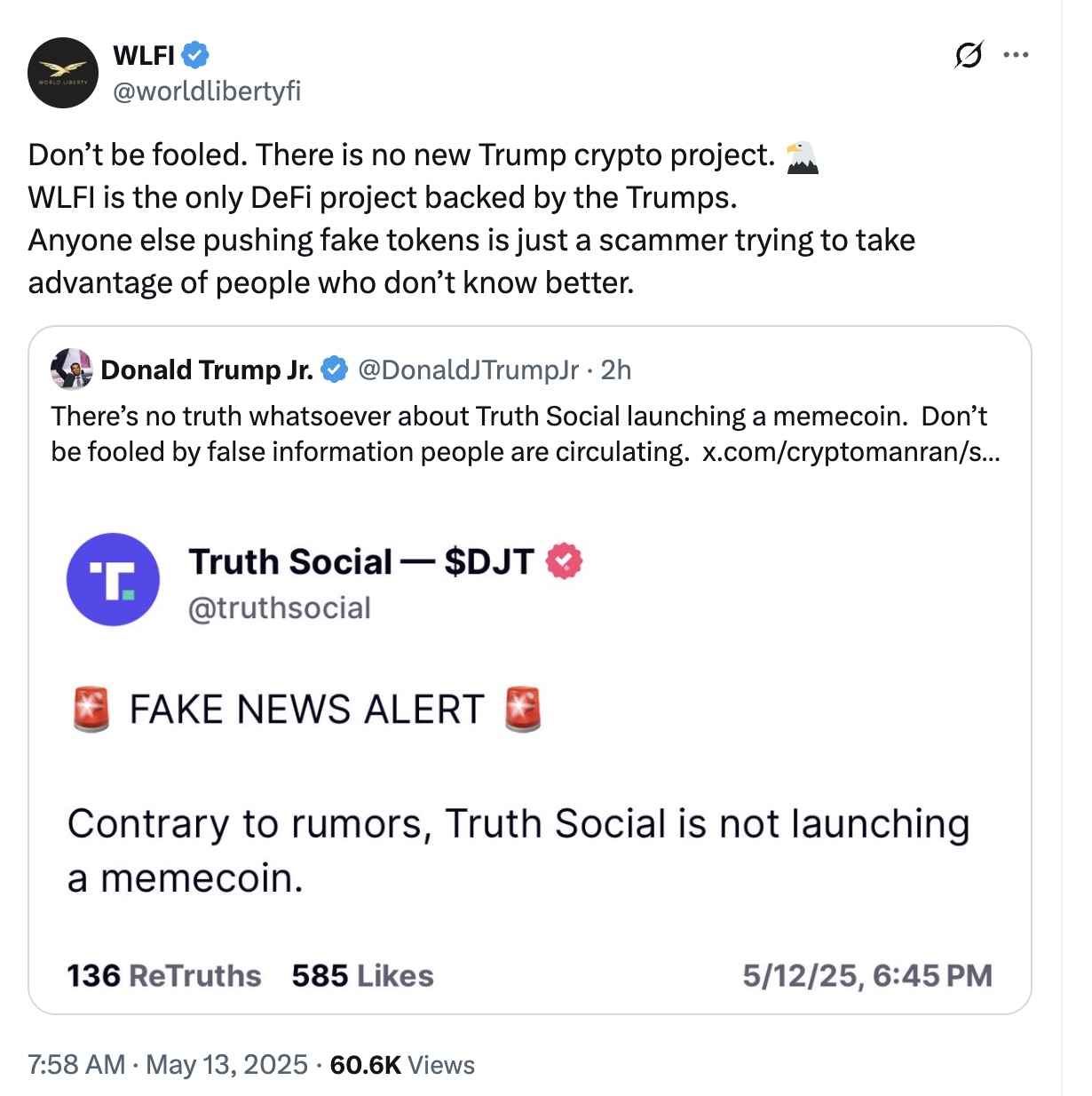Open the three-dot more options menu
This screenshot has height=1096, width=1092.
coord(1016,55)
